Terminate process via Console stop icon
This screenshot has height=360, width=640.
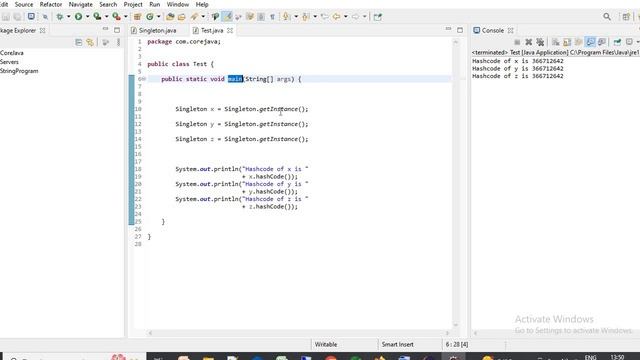[517, 42]
